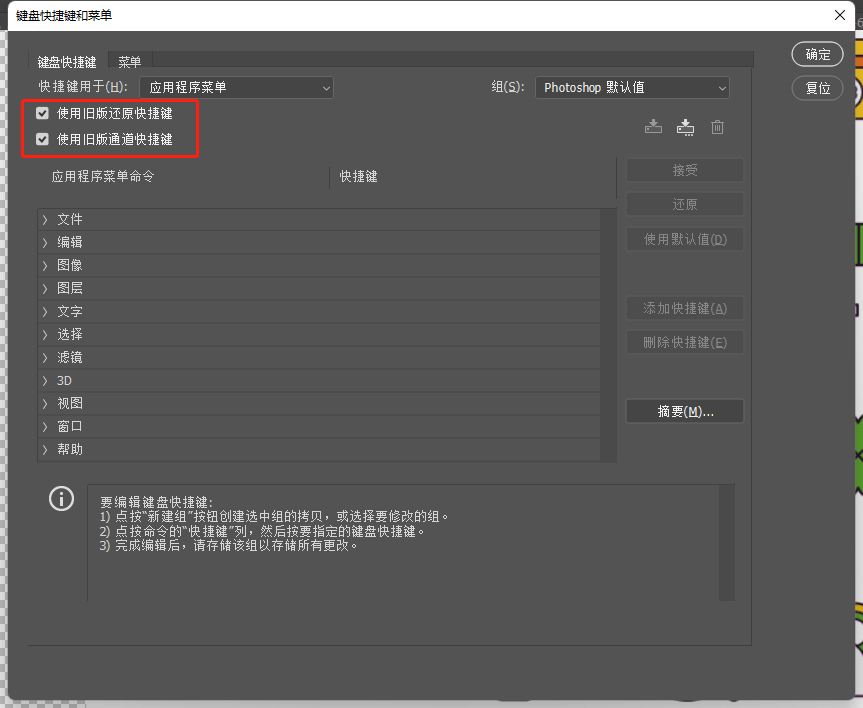Image resolution: width=863 pixels, height=708 pixels.
Task: Click the 复位 button
Action: click(817, 88)
